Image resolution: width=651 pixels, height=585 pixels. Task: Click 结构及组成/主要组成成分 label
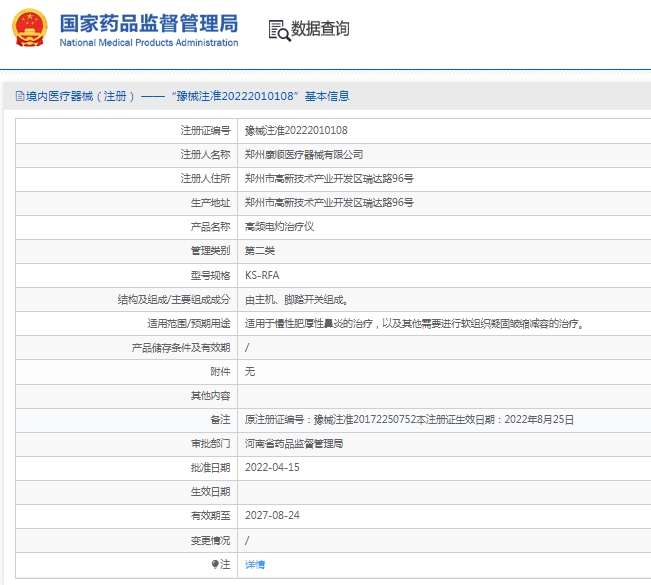point(174,299)
